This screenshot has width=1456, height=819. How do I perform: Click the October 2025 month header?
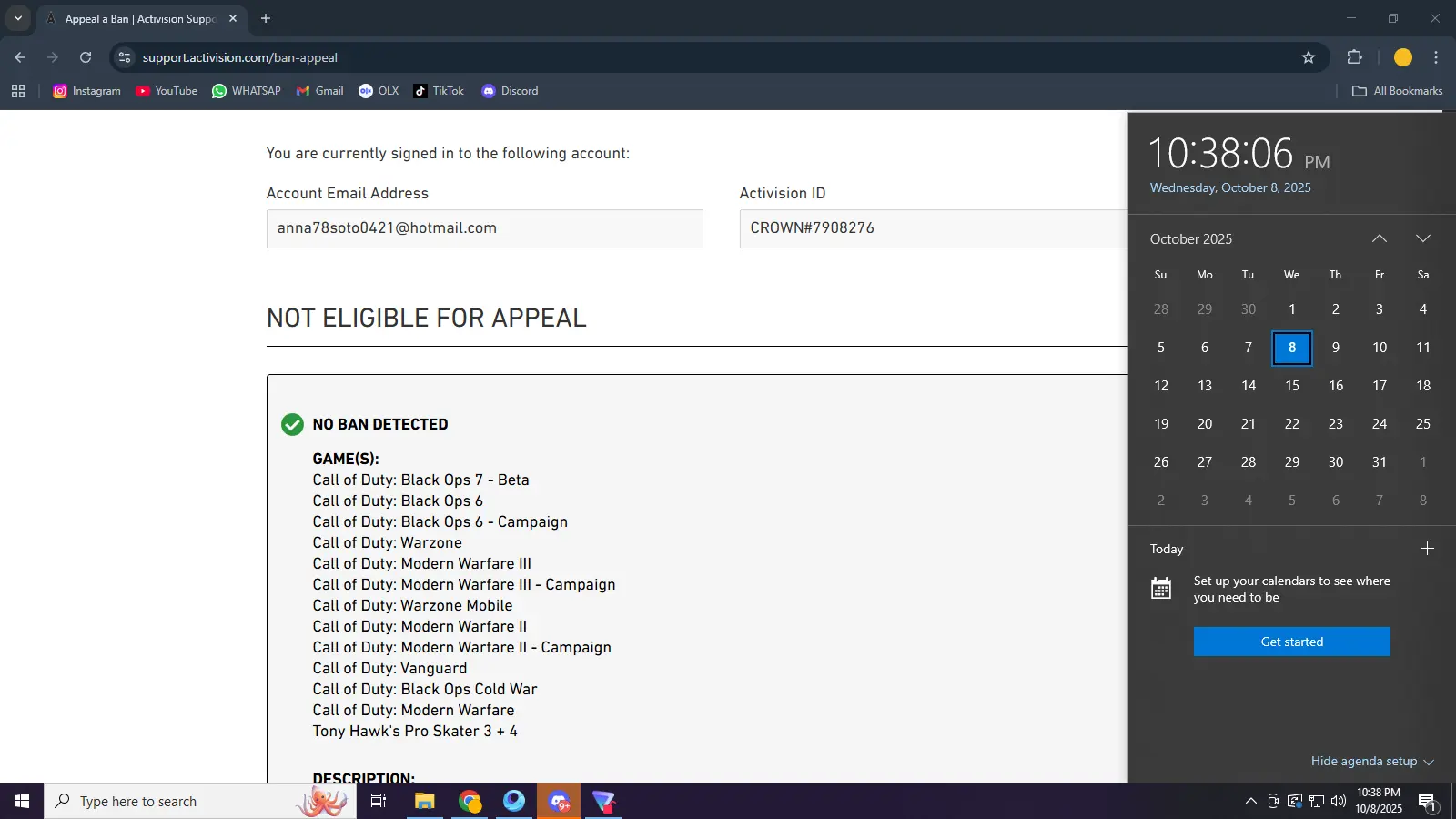pyautogui.click(x=1191, y=239)
